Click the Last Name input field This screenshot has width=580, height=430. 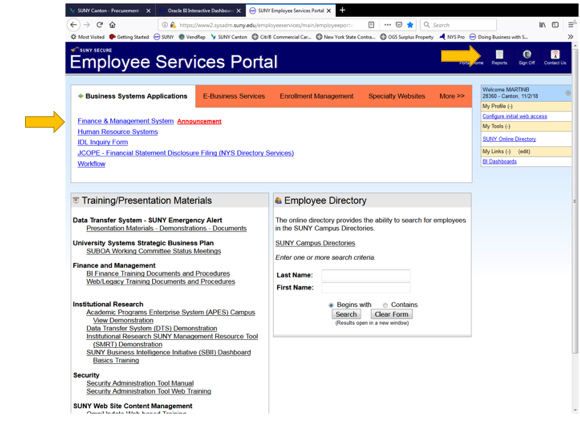366,275
